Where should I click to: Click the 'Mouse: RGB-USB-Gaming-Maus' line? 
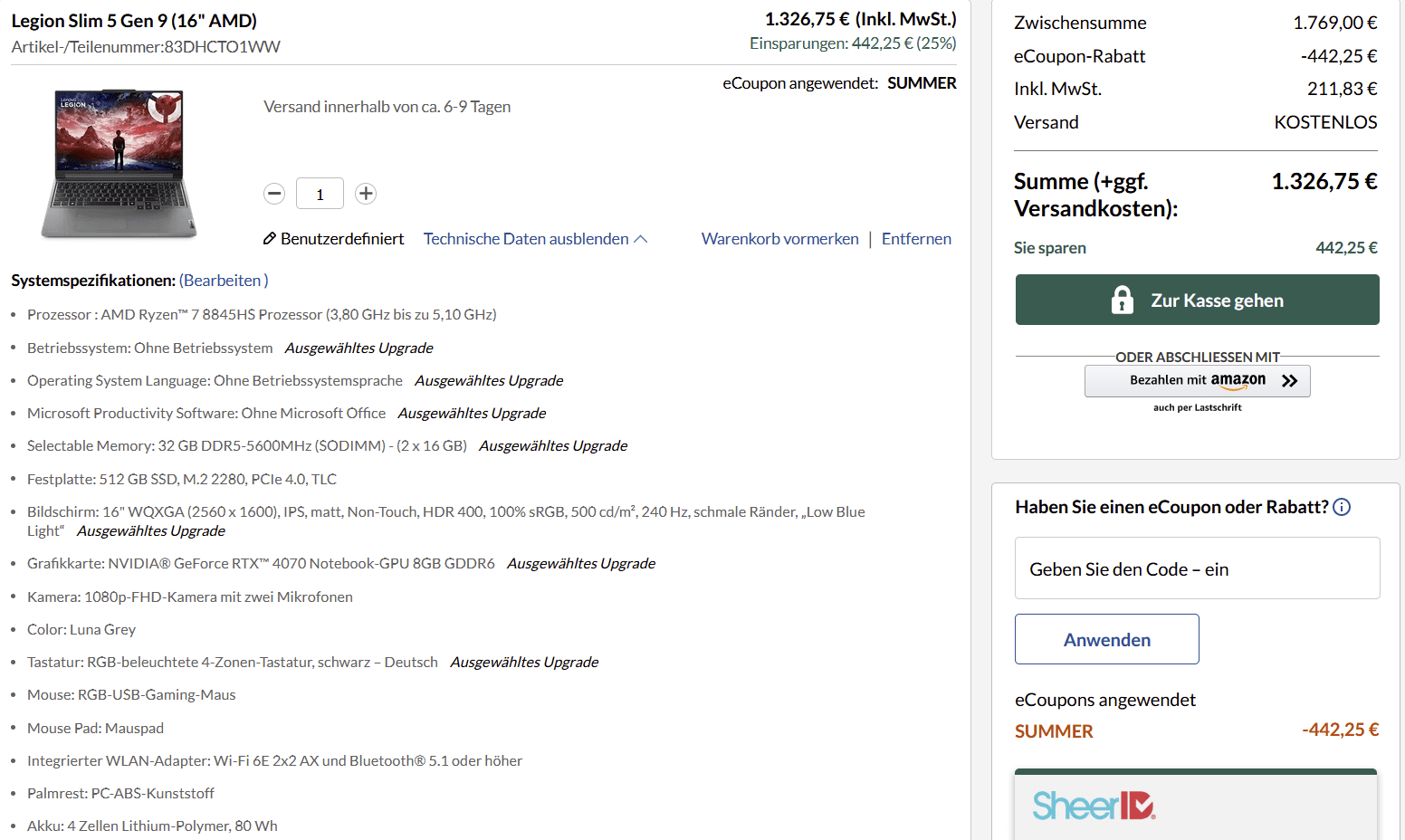tap(131, 694)
